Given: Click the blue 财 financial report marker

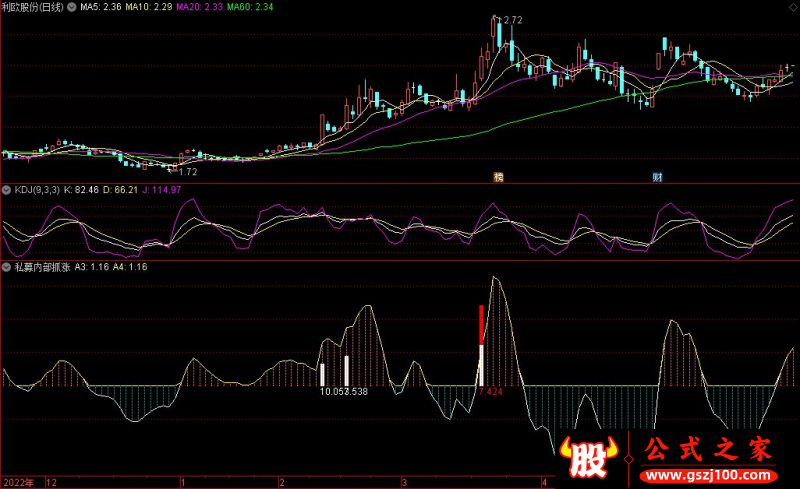Looking at the screenshot, I should tap(658, 177).
